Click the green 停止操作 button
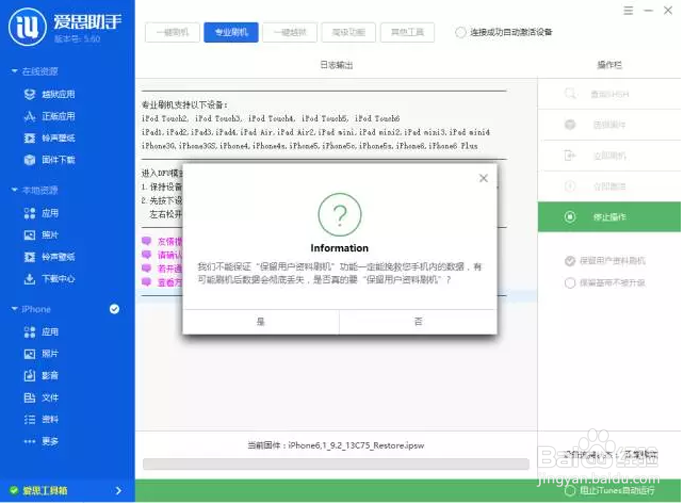700x504 pixels. (x=609, y=217)
